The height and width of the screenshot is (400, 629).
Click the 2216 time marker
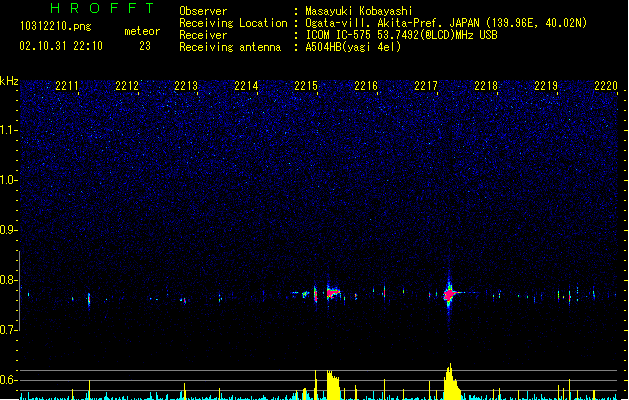[x=366, y=86]
